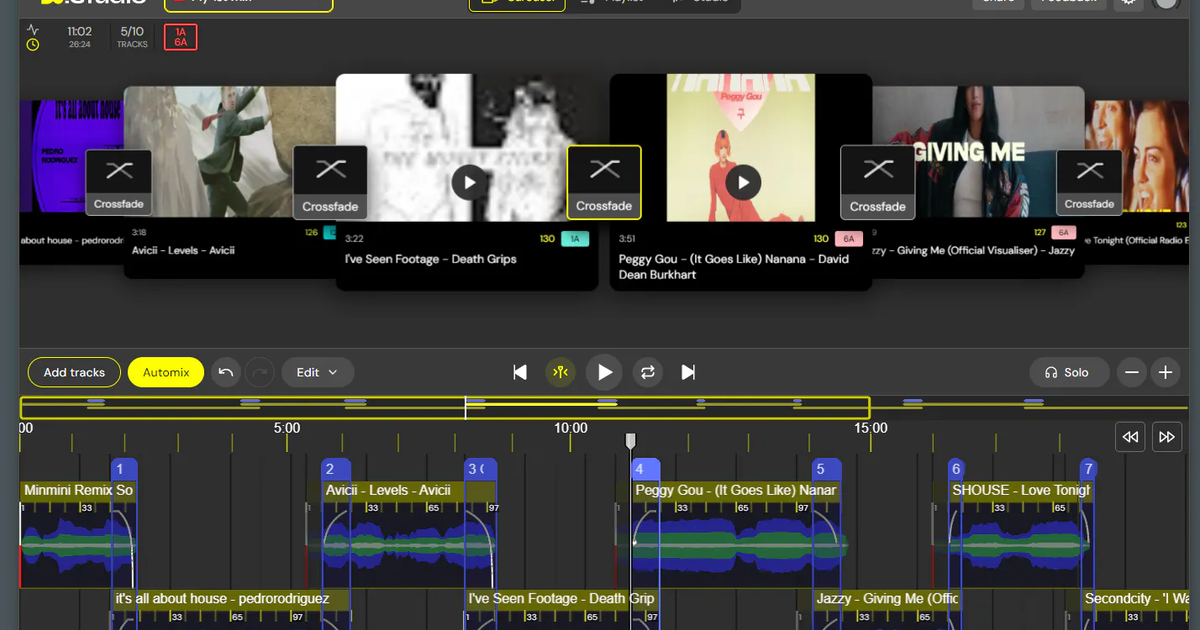This screenshot has width=1200, height=630.
Task: Click the headphones icon in the Solo button
Action: [x=1053, y=372]
